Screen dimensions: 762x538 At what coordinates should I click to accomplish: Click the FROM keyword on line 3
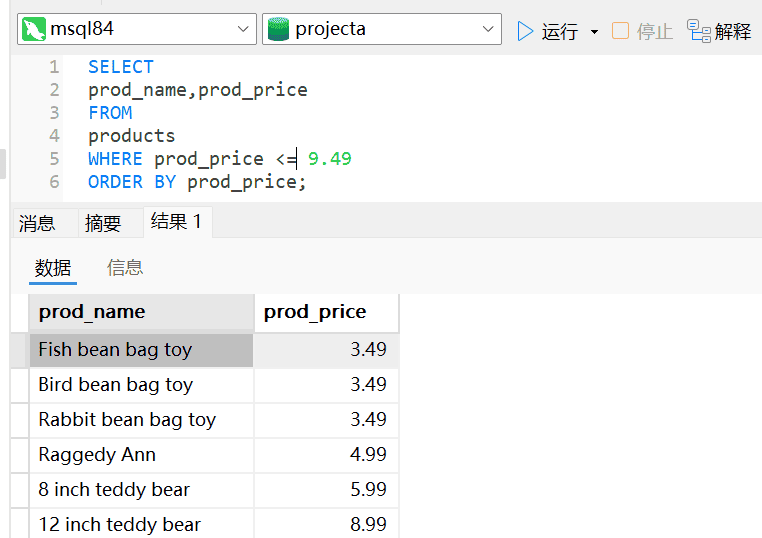[x=110, y=113]
